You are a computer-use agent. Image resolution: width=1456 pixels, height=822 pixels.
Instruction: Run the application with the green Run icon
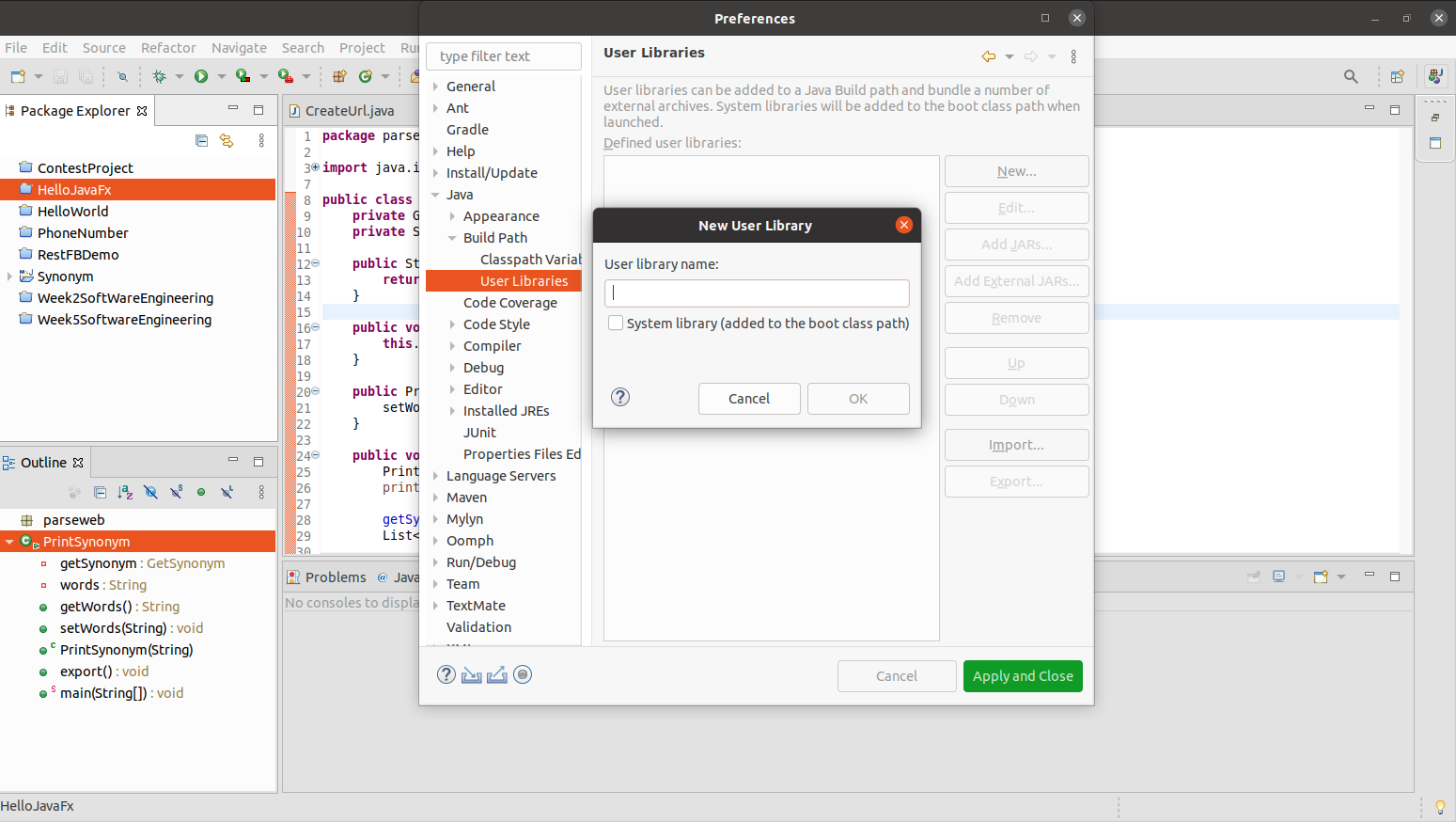click(x=201, y=76)
